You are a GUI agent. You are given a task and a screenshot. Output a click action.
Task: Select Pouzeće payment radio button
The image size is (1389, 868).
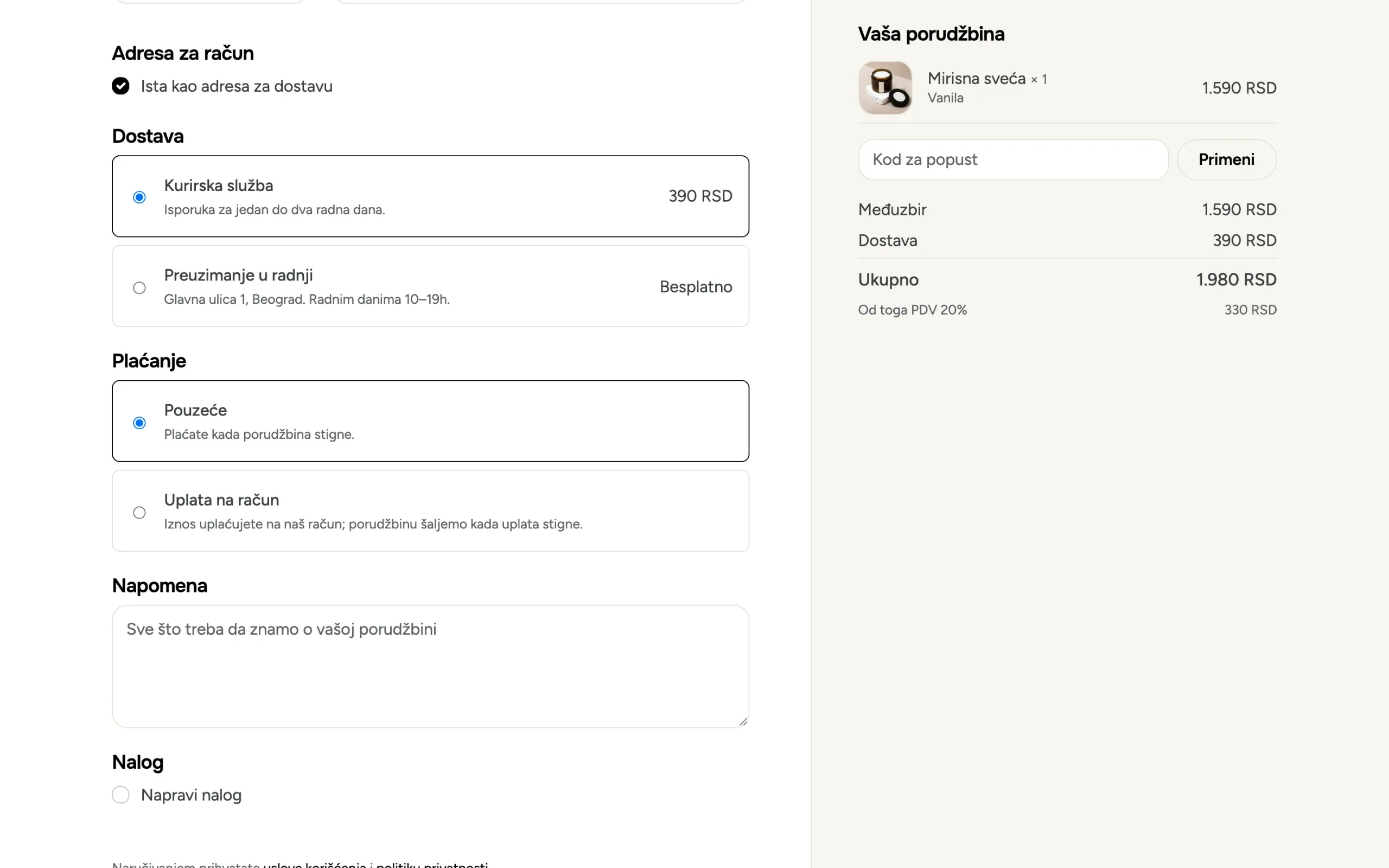pos(139,423)
